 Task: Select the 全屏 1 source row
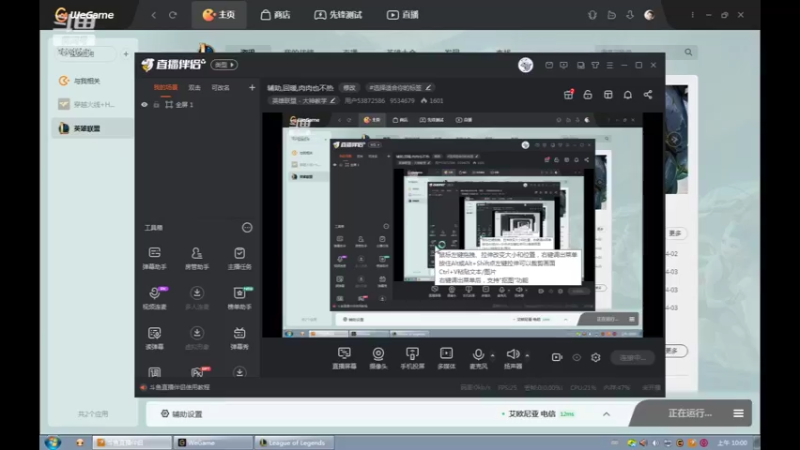pyautogui.click(x=197, y=105)
